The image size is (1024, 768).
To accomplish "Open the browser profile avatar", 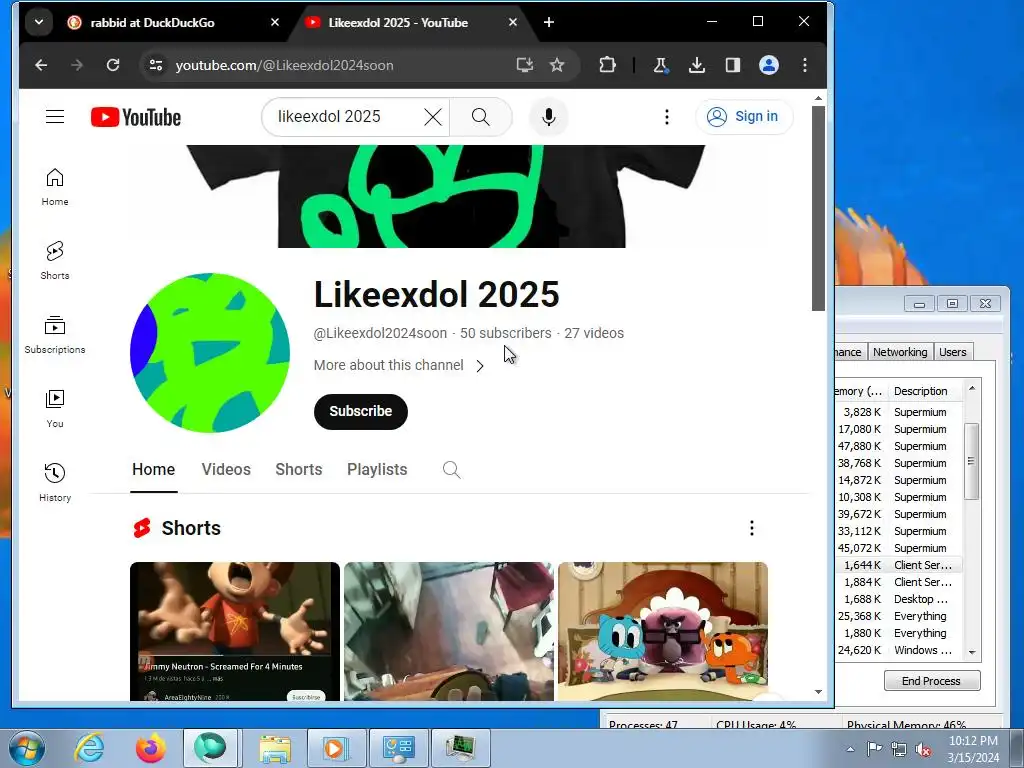I will coord(769,65).
